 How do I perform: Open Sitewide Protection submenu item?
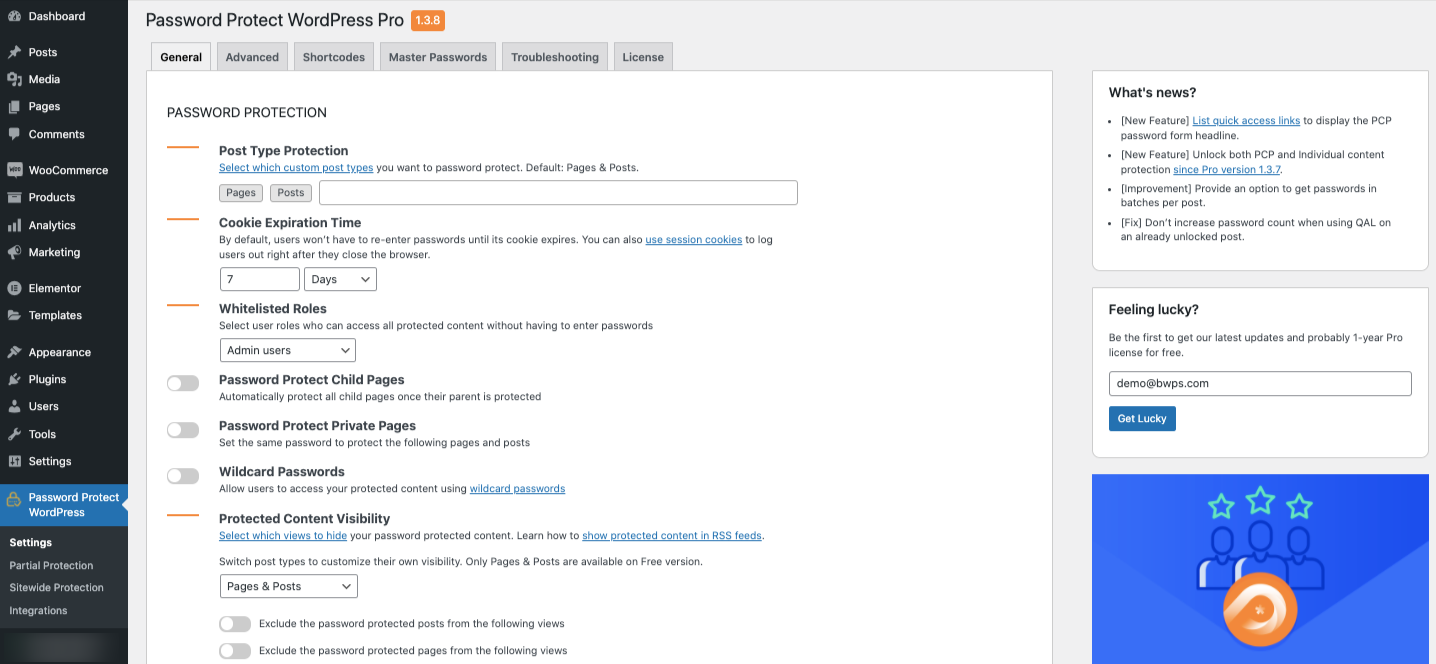pyautogui.click(x=56, y=588)
